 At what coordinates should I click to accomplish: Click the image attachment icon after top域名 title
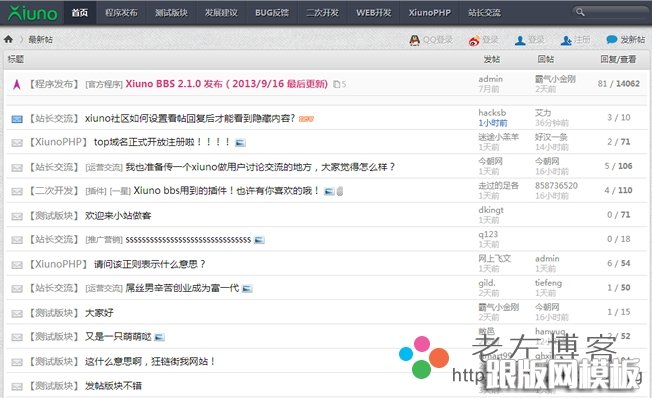pyautogui.click(x=240, y=143)
